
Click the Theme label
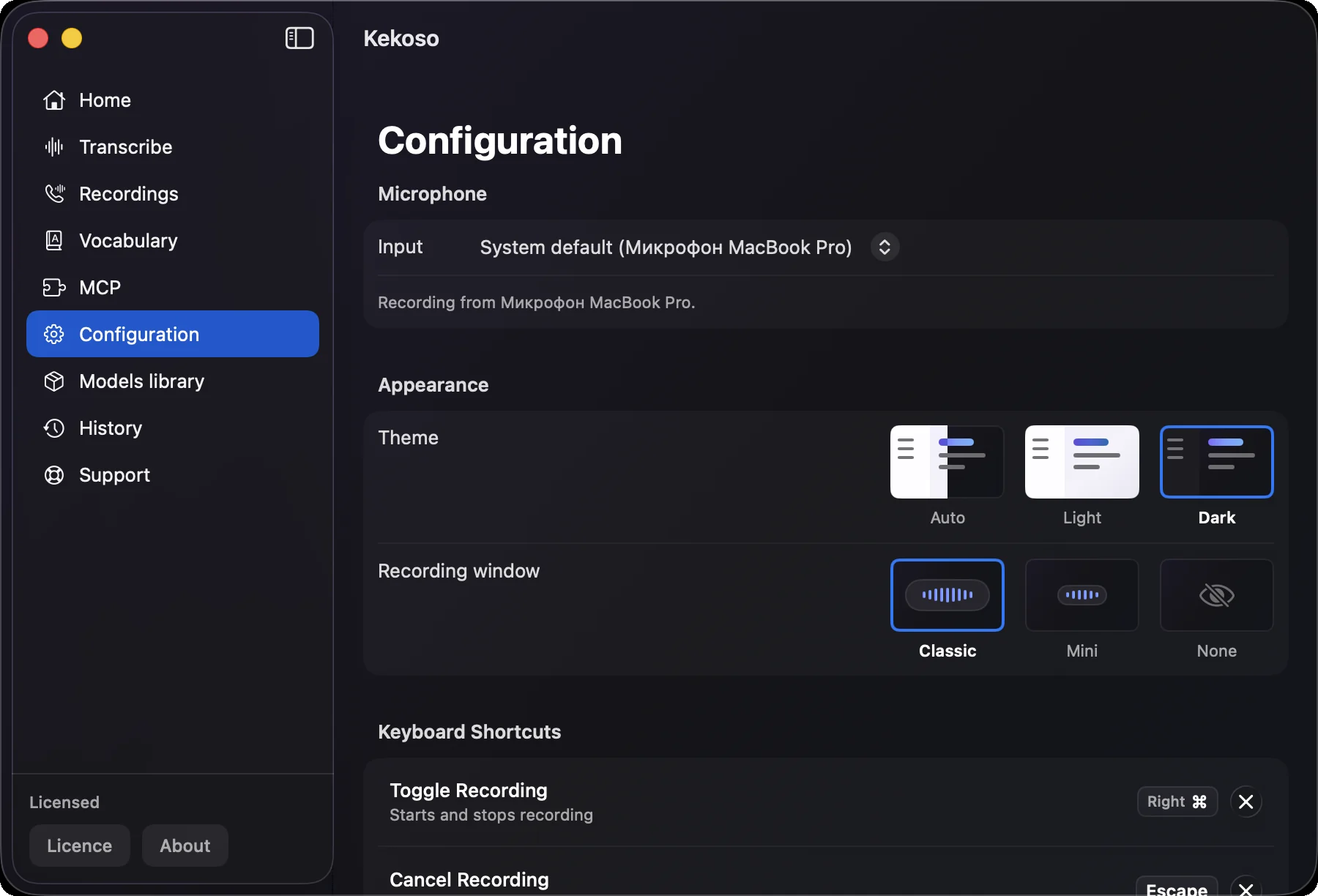click(x=409, y=438)
